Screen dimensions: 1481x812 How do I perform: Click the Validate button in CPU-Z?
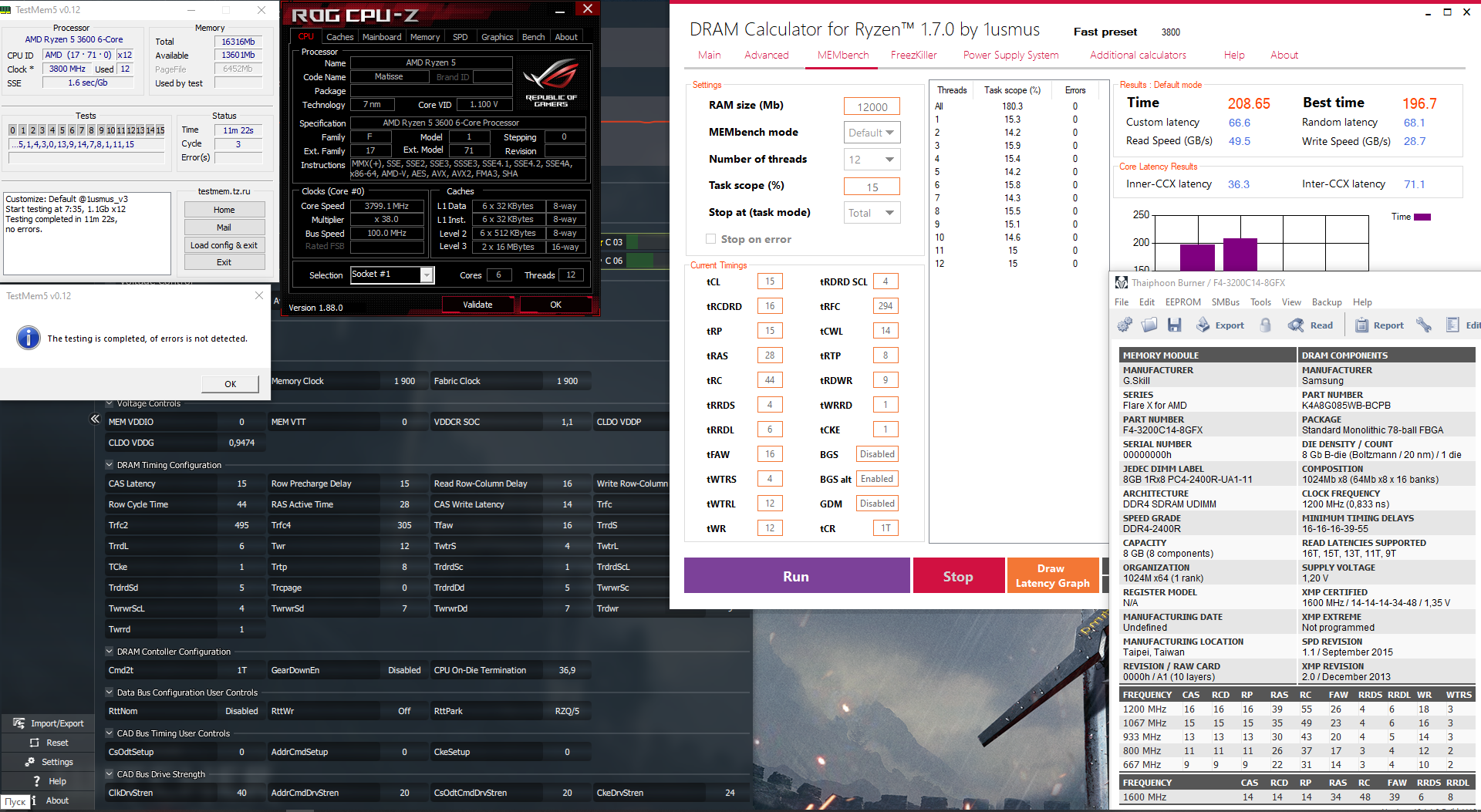[477, 305]
